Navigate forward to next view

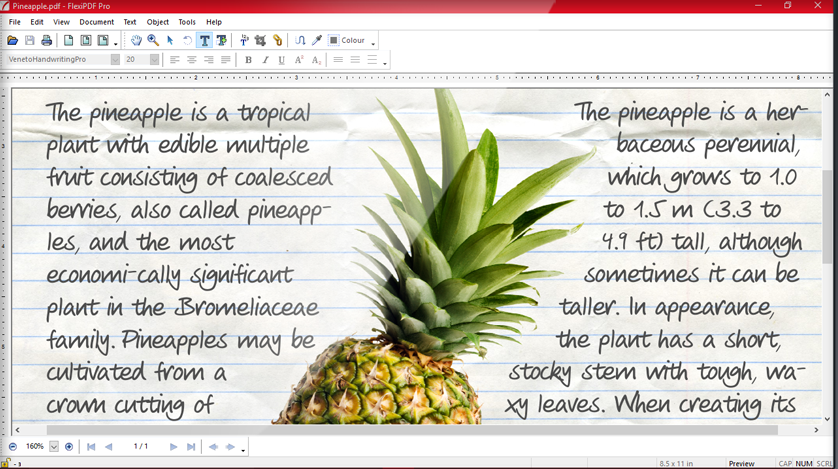click(230, 447)
